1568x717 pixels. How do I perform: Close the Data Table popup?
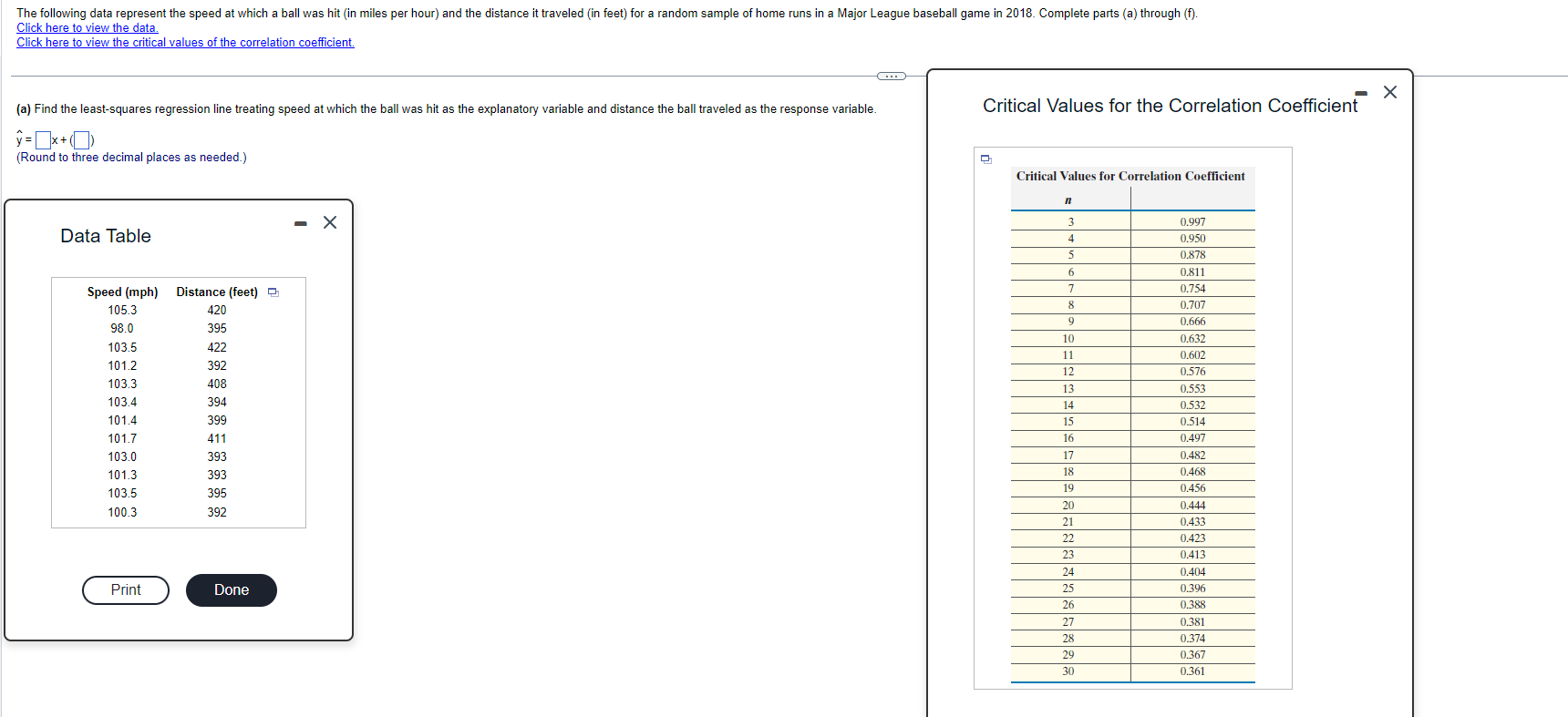pyautogui.click(x=330, y=222)
